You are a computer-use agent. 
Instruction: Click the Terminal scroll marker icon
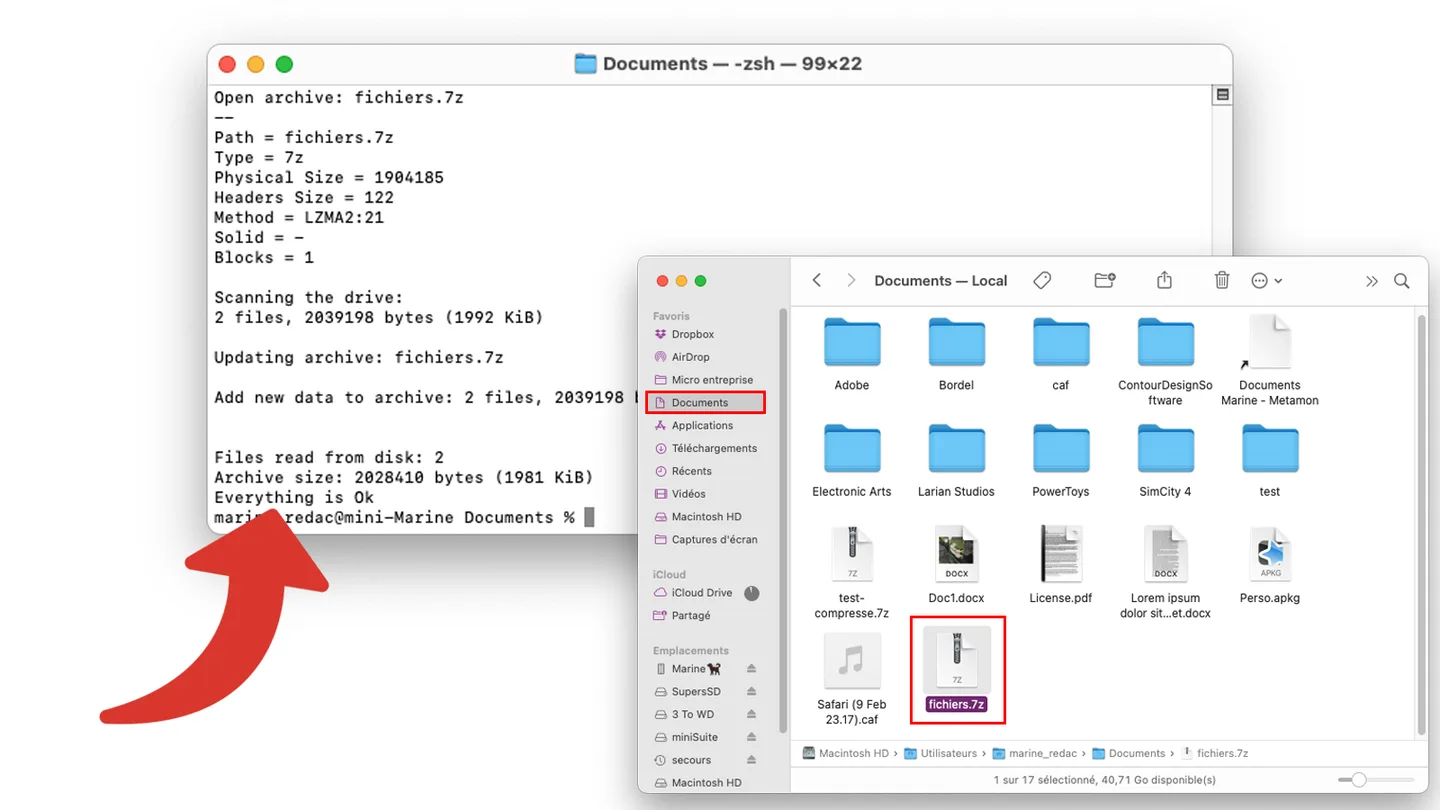pos(1221,95)
